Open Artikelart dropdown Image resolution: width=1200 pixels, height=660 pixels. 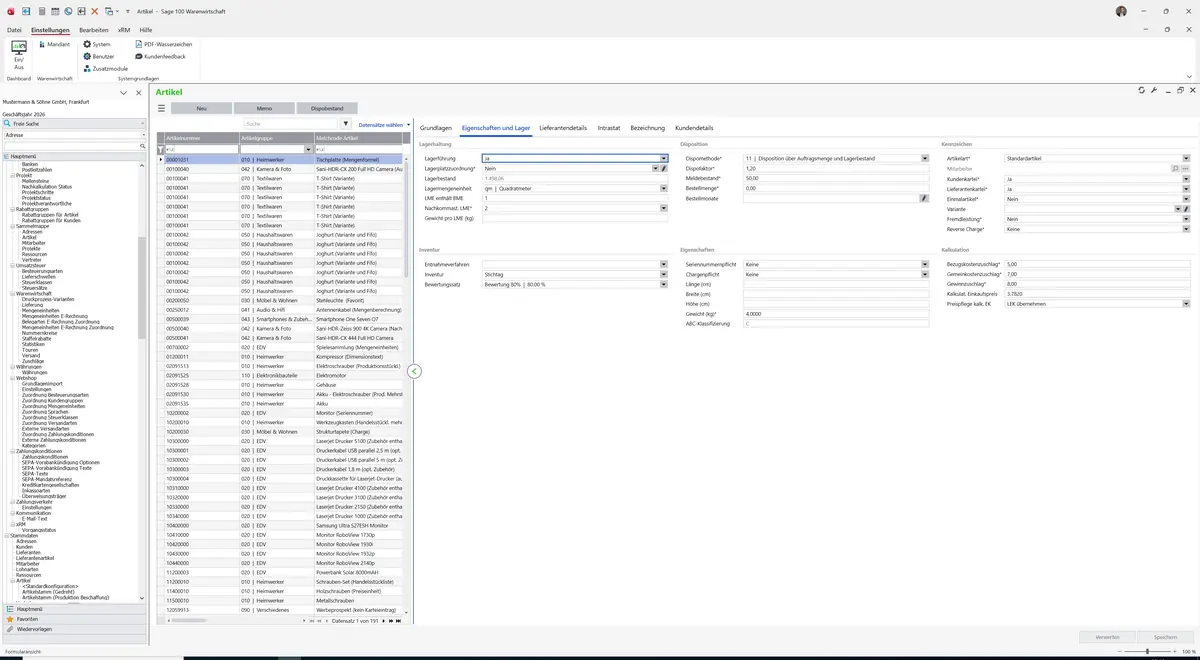pyautogui.click(x=1186, y=158)
